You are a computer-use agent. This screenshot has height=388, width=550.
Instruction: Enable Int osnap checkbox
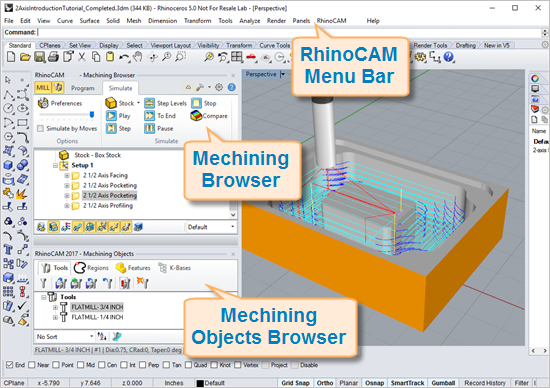124,365
